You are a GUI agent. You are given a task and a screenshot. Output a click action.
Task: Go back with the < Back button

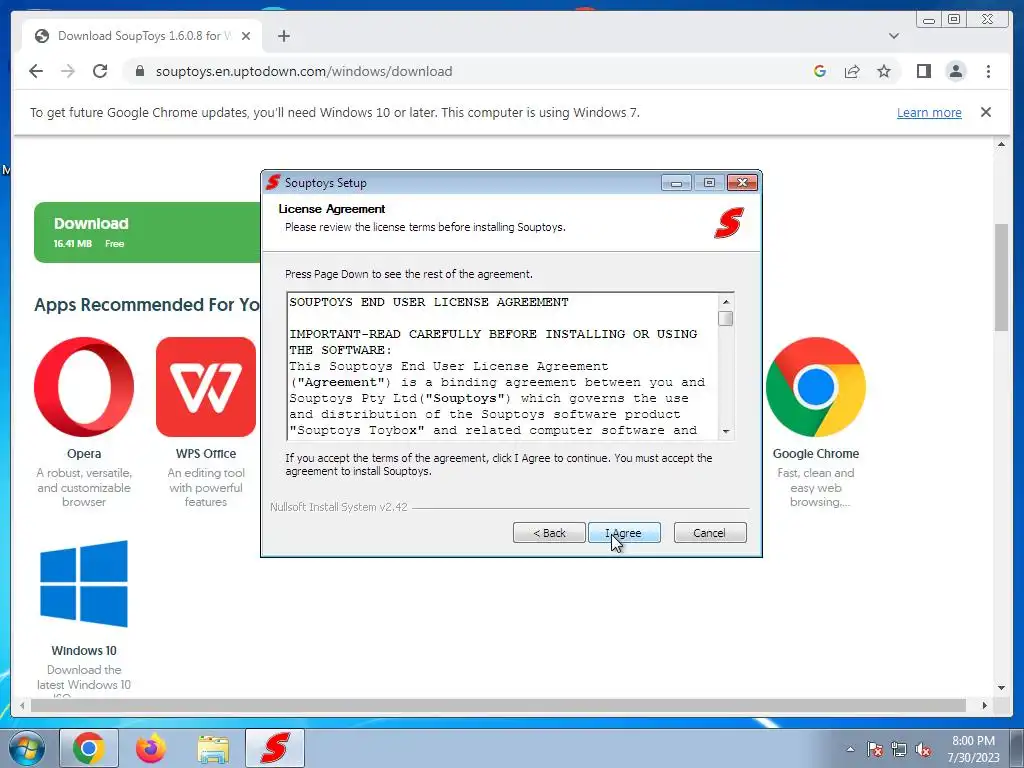549,533
